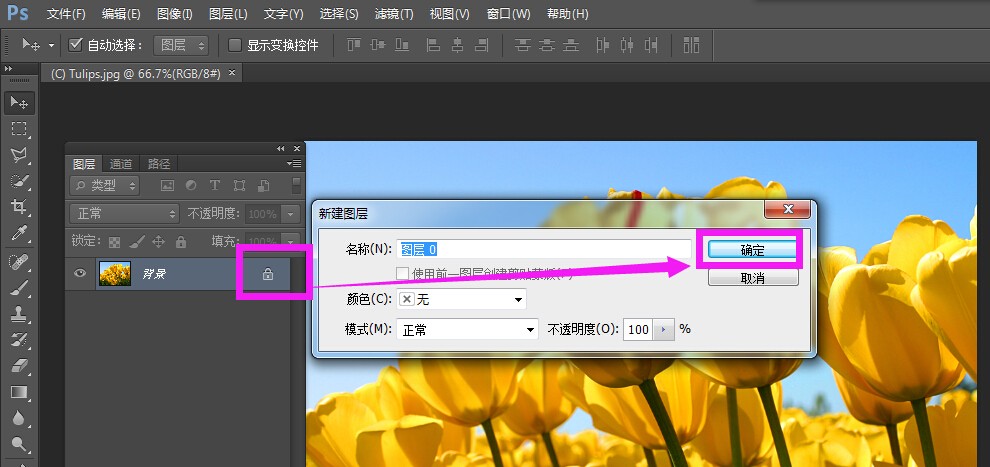Screen dimensions: 990x467
Task: Click the 取消 button
Action: [x=753, y=278]
